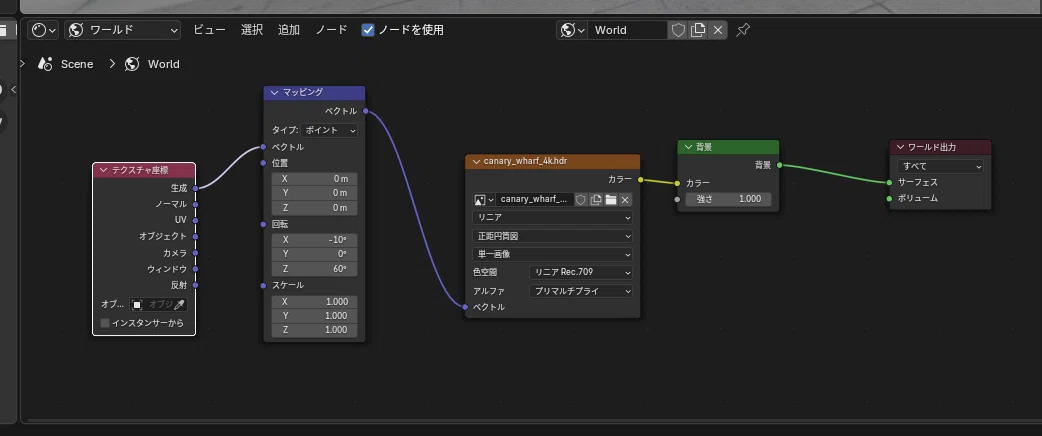Open the ワールド shader type dropdown
Image resolution: width=1042 pixels, height=436 pixels.
click(123, 30)
